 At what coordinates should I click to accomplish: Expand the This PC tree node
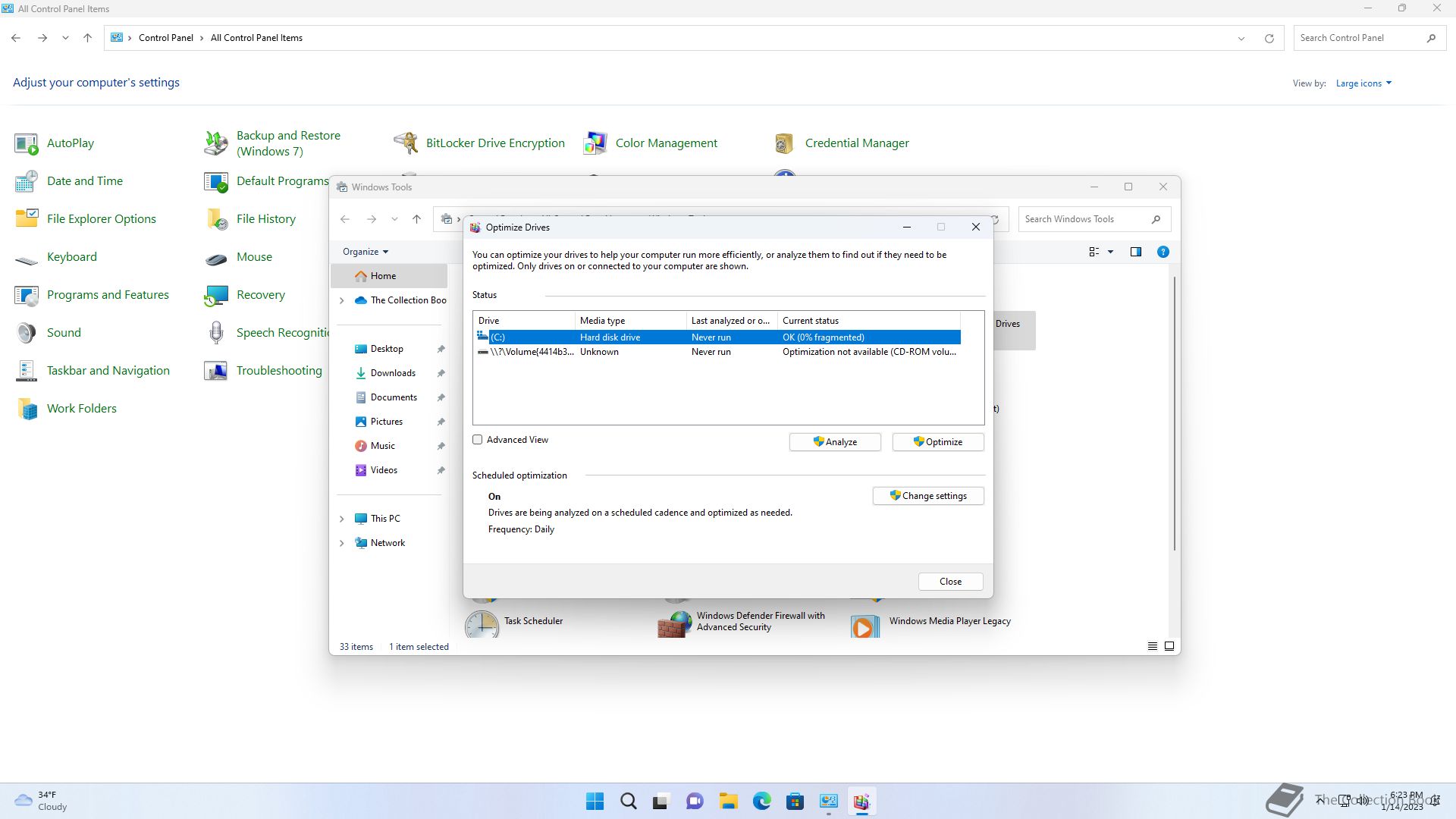coord(341,519)
